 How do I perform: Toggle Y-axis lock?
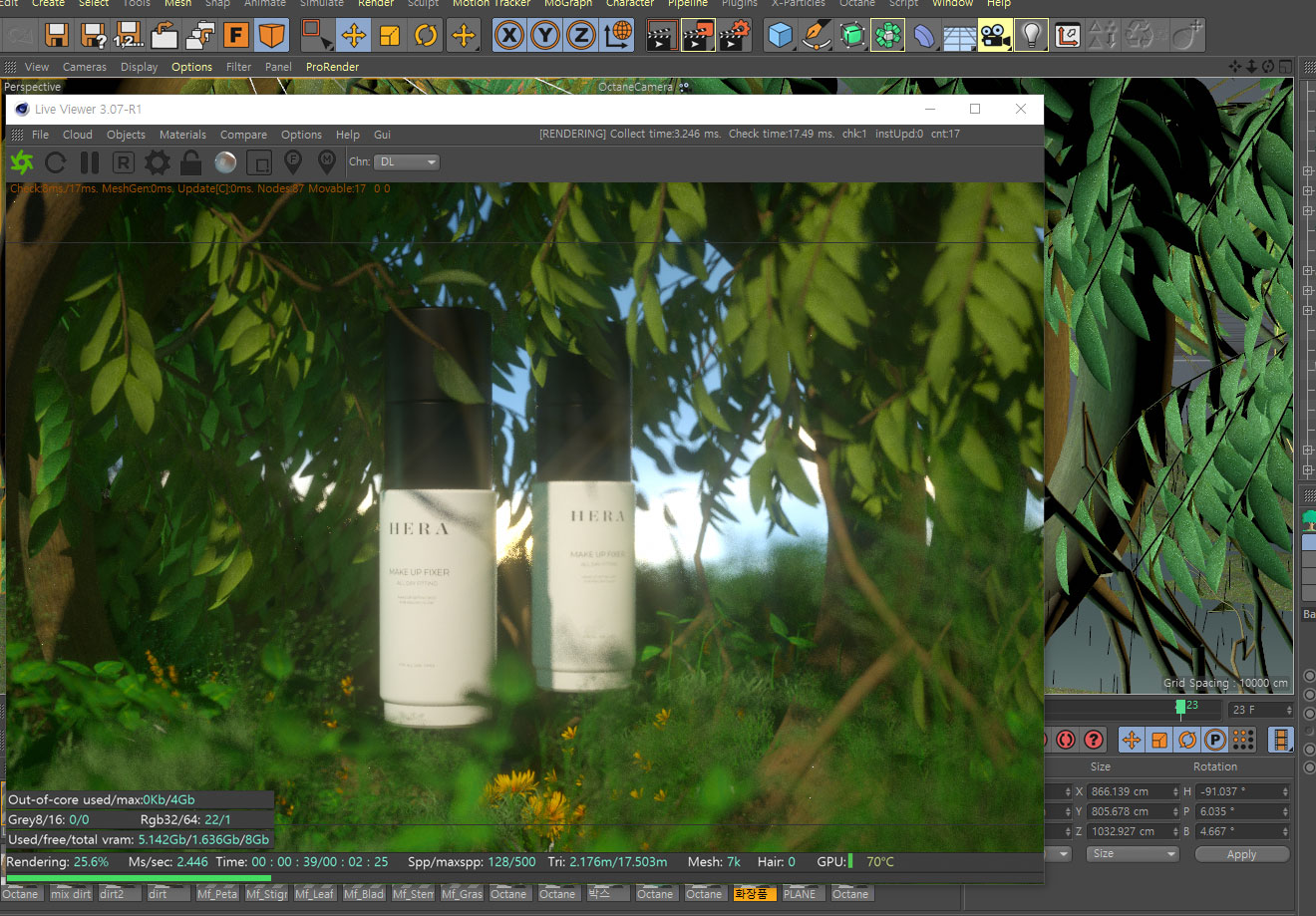pos(545,36)
